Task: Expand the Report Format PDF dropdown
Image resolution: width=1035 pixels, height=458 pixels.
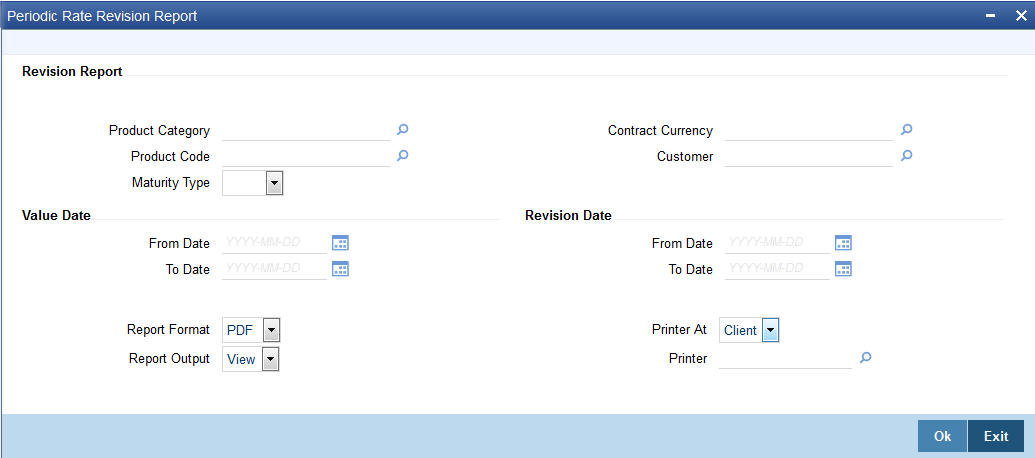Action: coord(271,330)
